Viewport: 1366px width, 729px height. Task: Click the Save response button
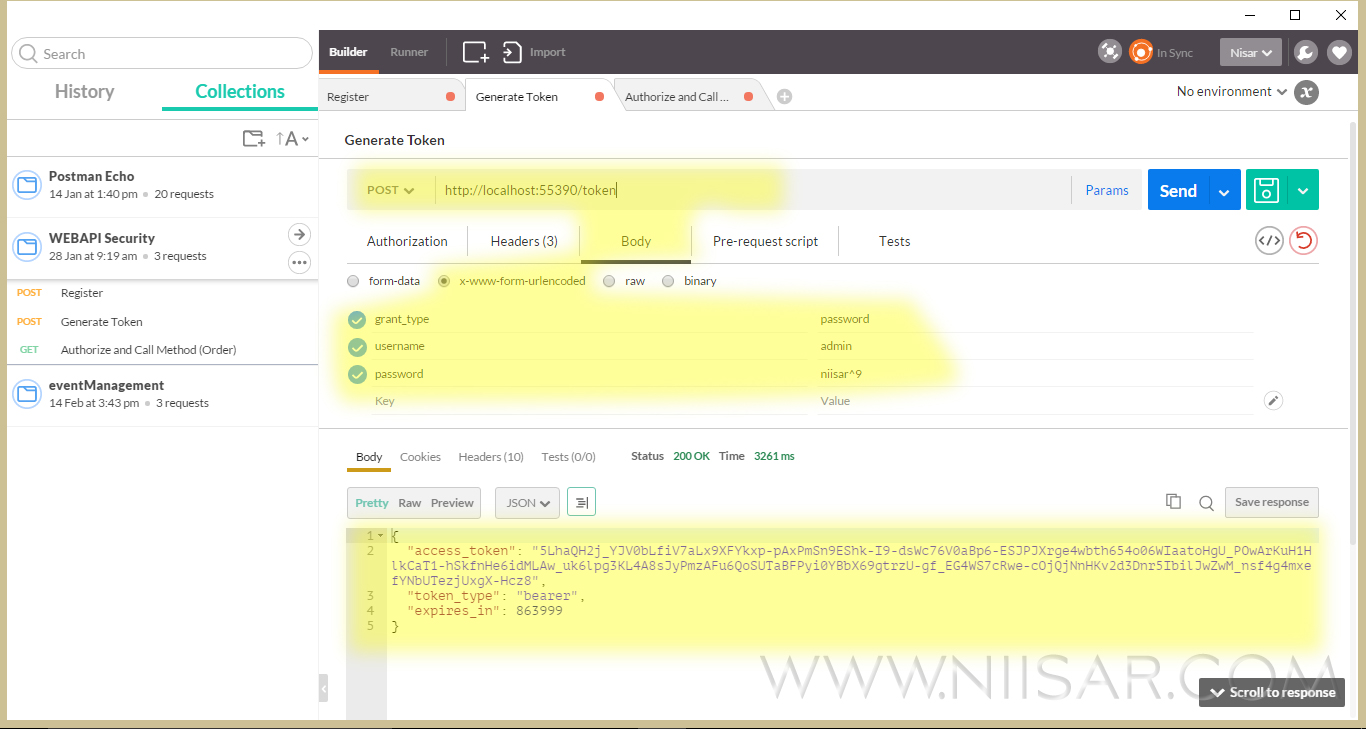[x=1272, y=502]
